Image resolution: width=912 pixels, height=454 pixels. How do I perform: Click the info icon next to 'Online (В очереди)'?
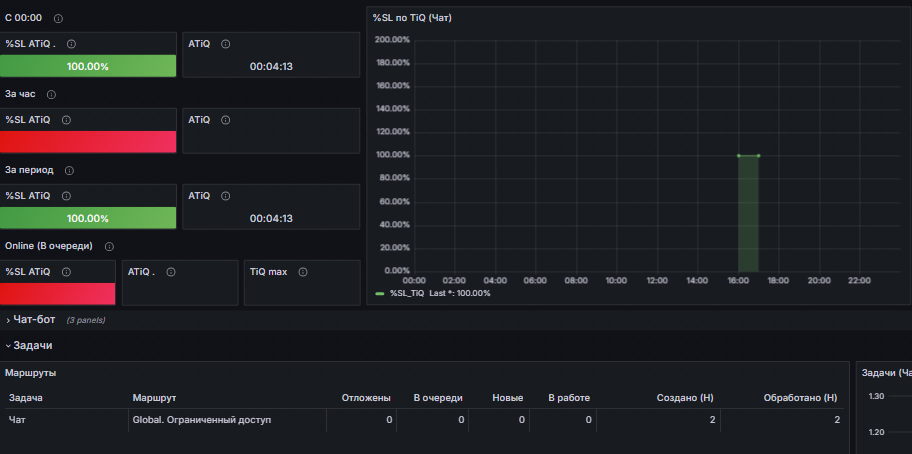(x=109, y=247)
